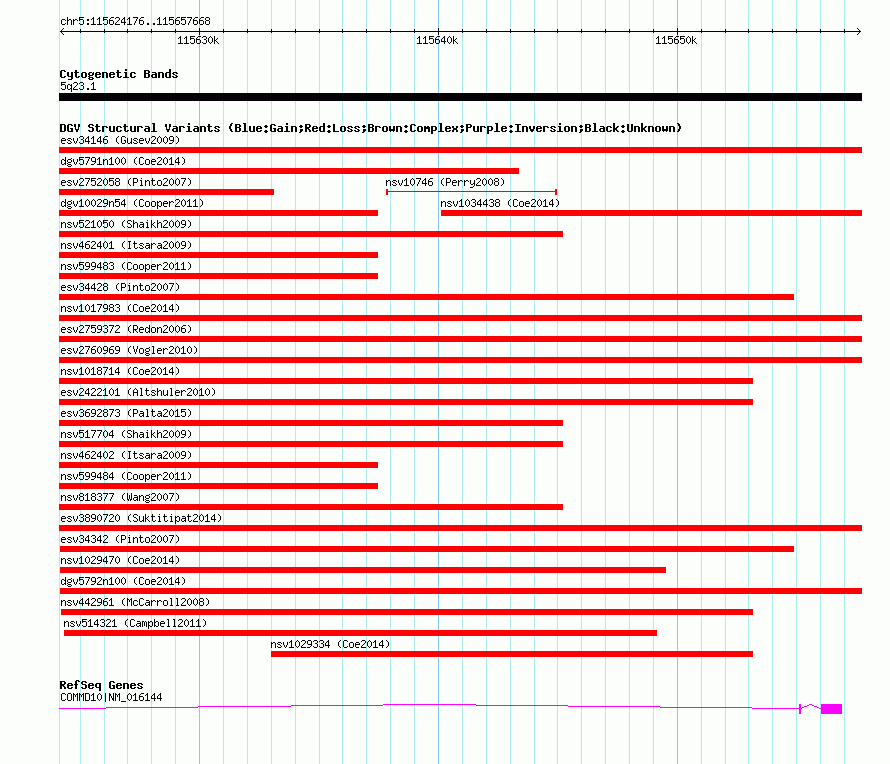Open nsv514321 (Campbell2011) label
This screenshot has width=890, height=764.
coord(135,623)
